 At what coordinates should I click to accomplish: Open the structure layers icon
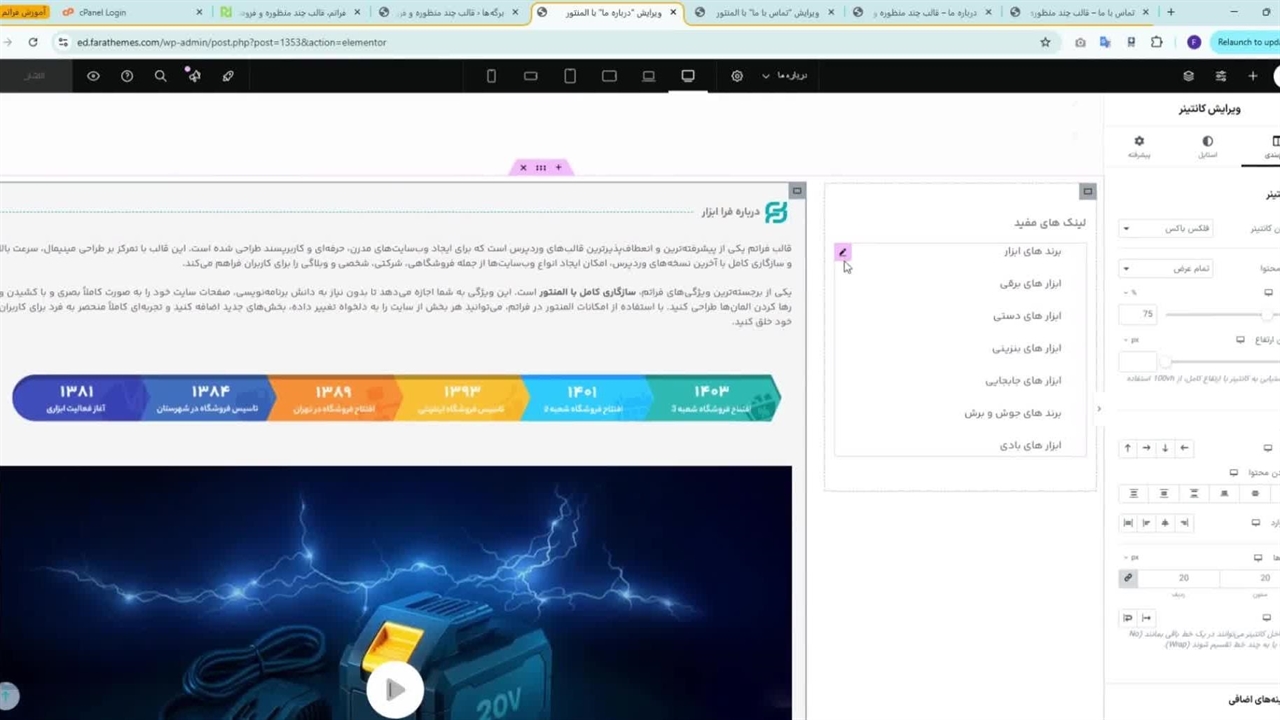(x=1188, y=76)
